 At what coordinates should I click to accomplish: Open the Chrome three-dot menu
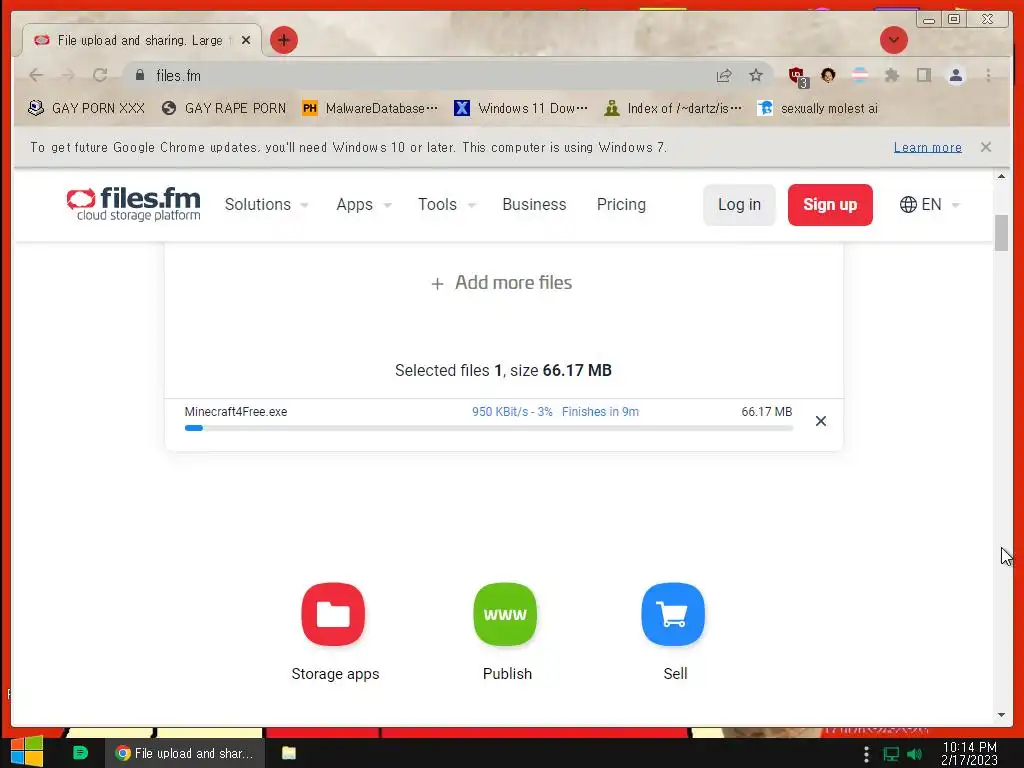pyautogui.click(x=988, y=75)
